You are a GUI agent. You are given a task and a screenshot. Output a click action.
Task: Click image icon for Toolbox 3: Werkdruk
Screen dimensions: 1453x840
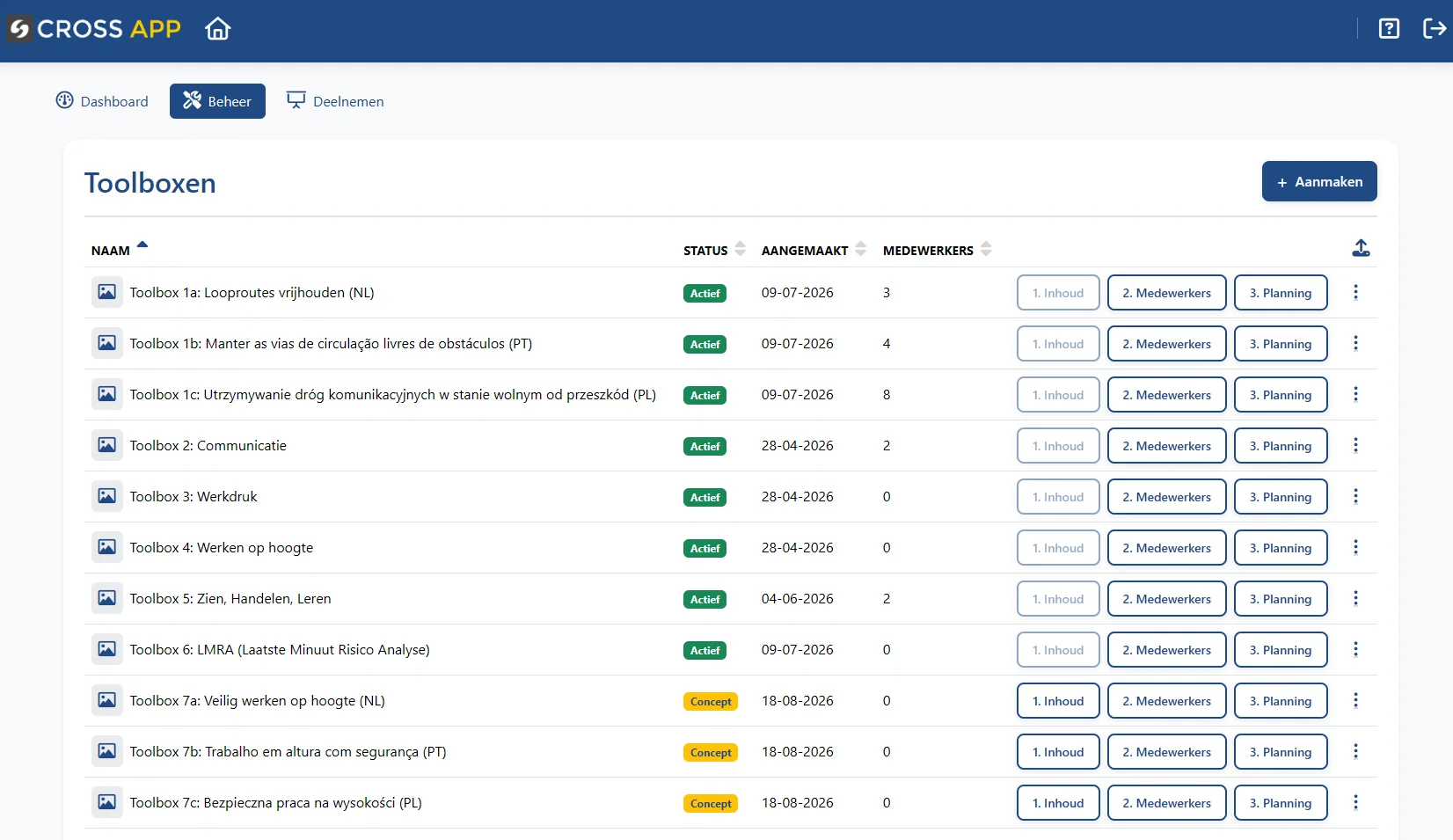tap(106, 496)
